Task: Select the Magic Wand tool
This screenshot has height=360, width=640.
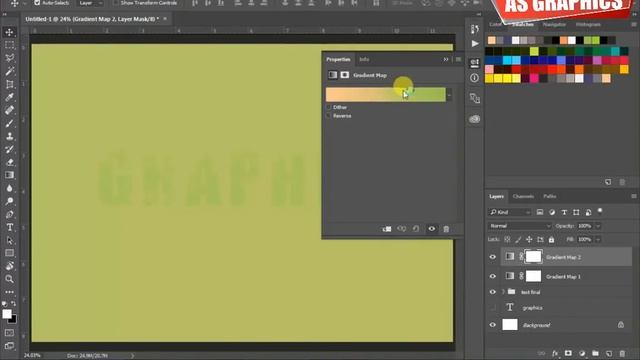Action: point(9,71)
